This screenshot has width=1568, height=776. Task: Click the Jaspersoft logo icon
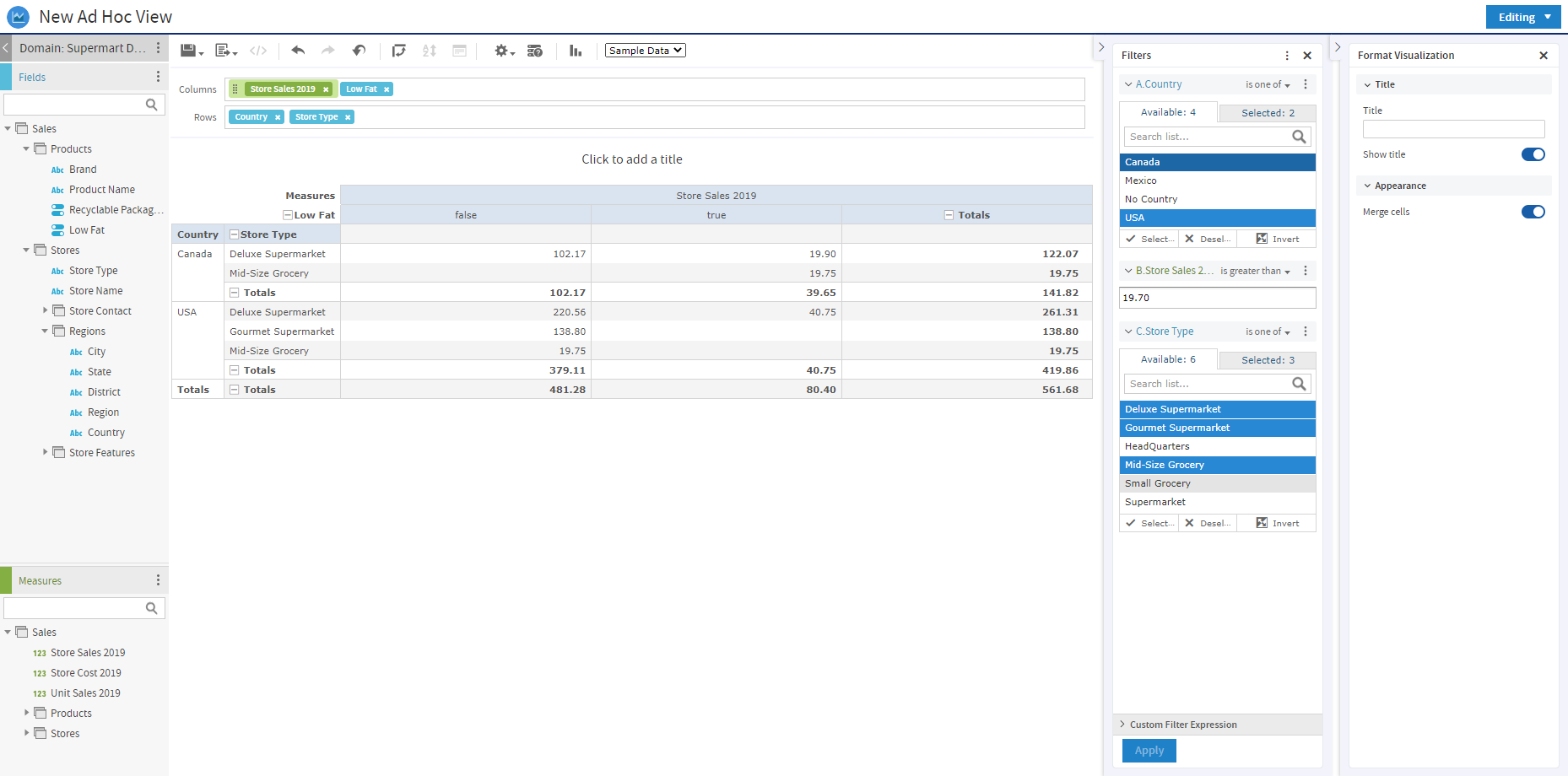(18, 17)
